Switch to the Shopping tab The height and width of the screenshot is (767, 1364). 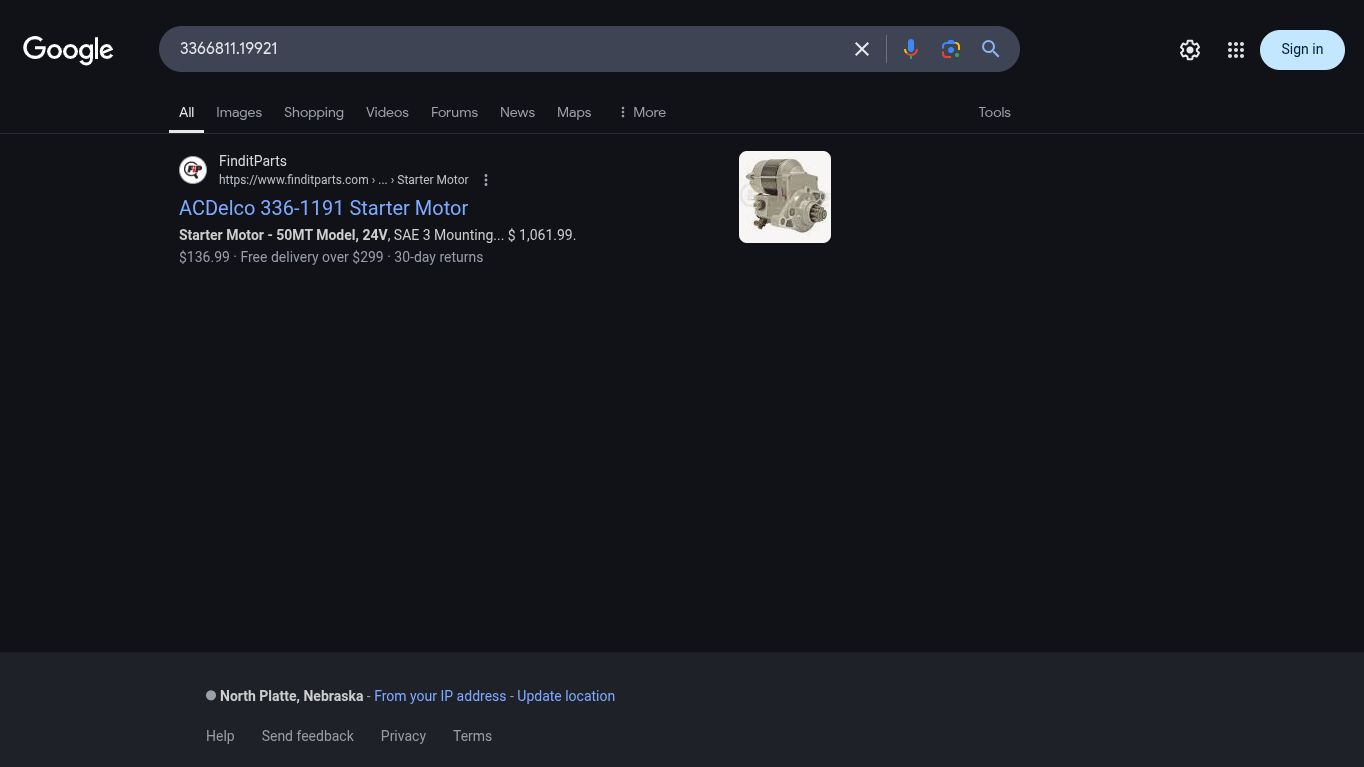pos(314,112)
